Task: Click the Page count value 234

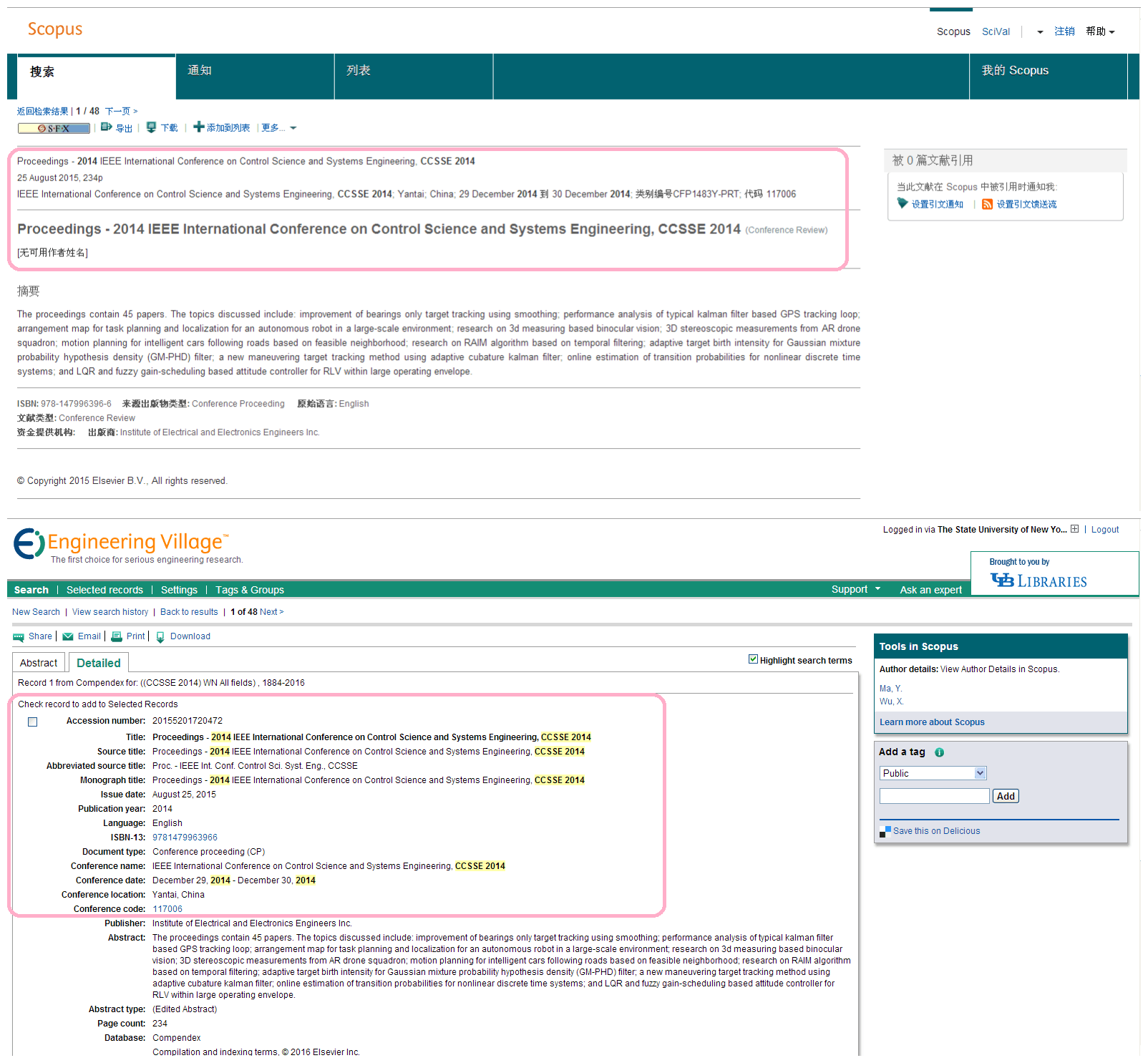Action: [x=160, y=1024]
